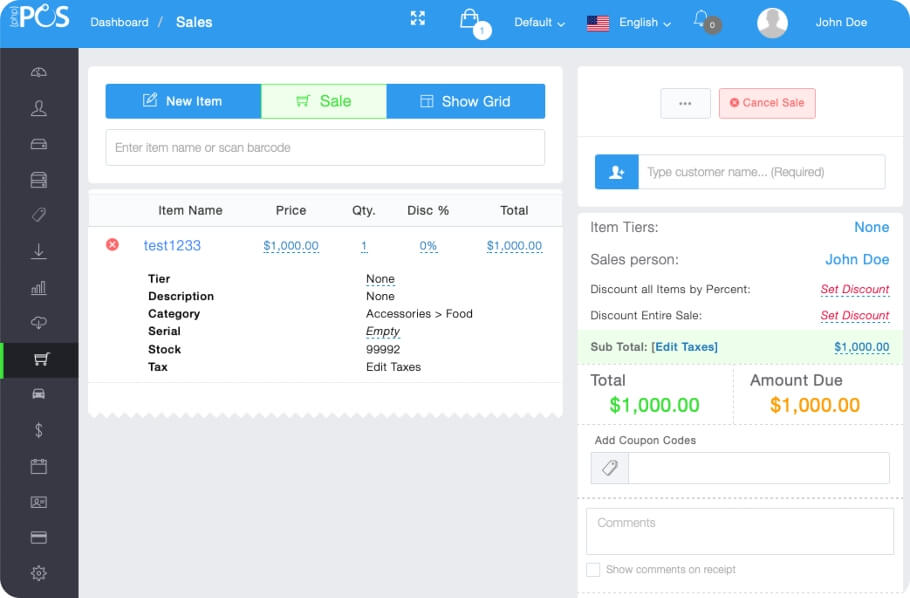Open the notifications bell icon
The width and height of the screenshot is (910, 598).
pyautogui.click(x=701, y=19)
